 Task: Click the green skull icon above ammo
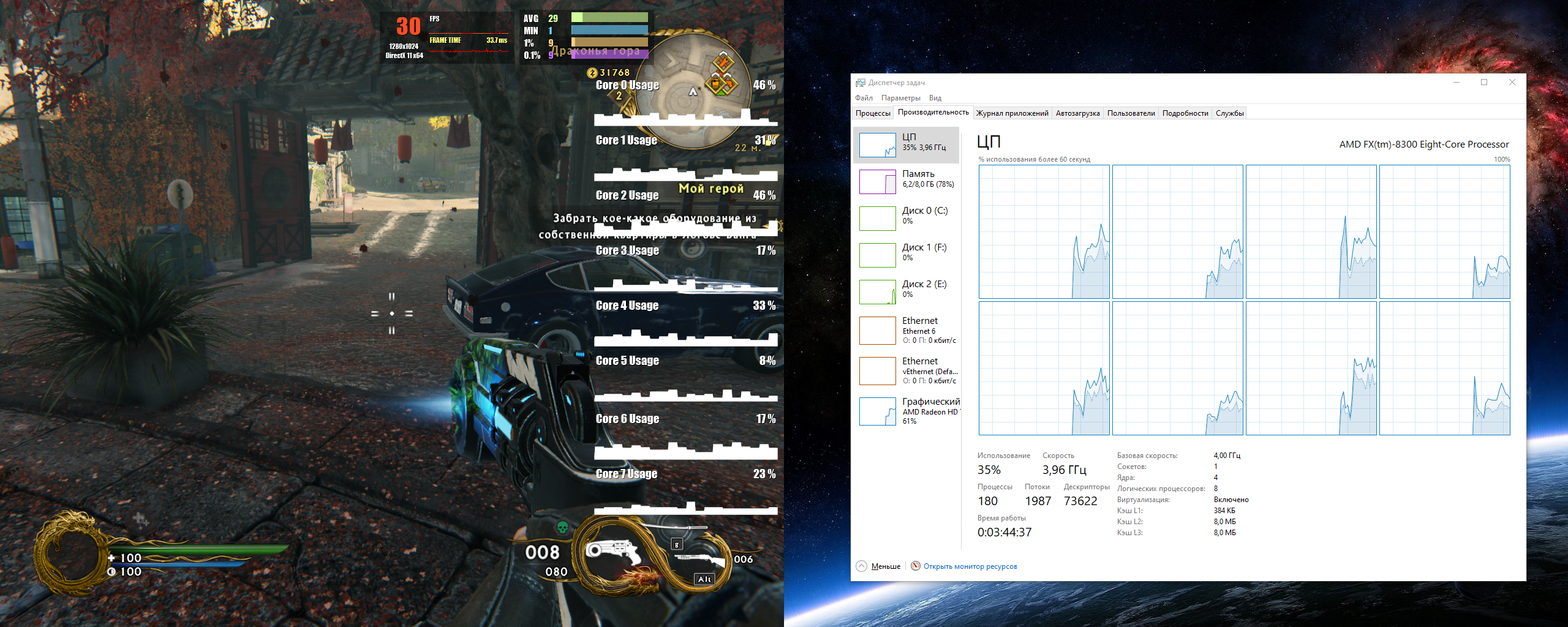point(562,527)
